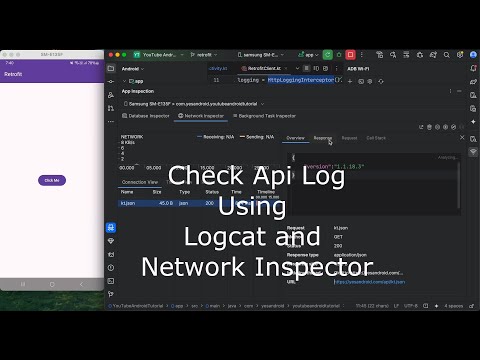This screenshot has width=480, height=360.
Task: Open the toolbar More actions kebab menu
Action: pos(362,55)
